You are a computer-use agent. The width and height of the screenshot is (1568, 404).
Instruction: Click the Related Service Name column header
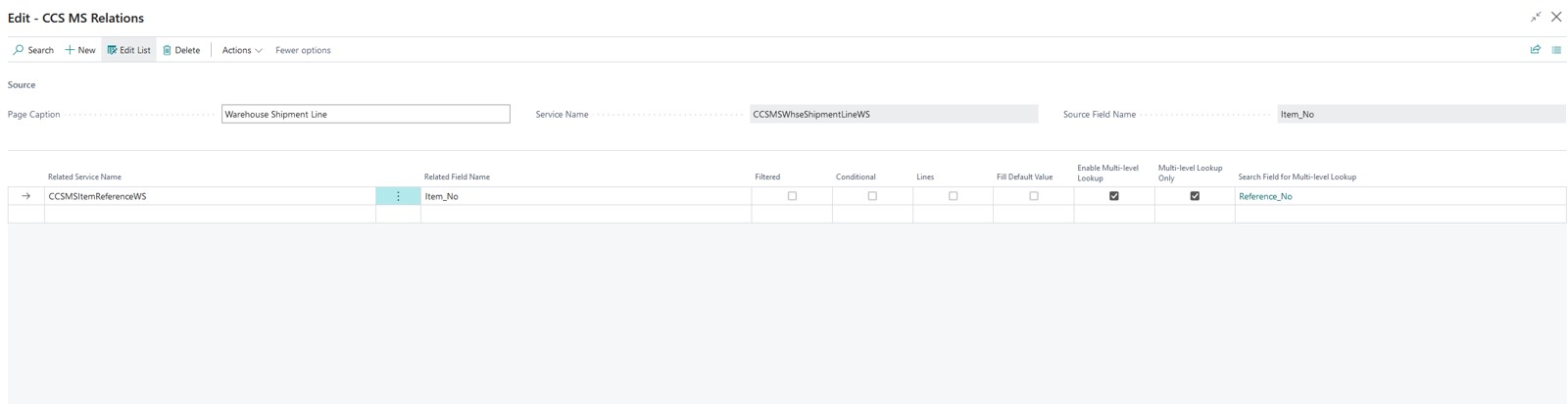85,177
